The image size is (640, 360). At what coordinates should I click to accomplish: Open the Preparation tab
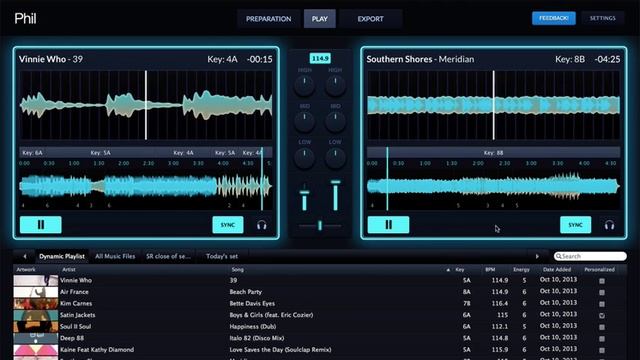pos(269,19)
